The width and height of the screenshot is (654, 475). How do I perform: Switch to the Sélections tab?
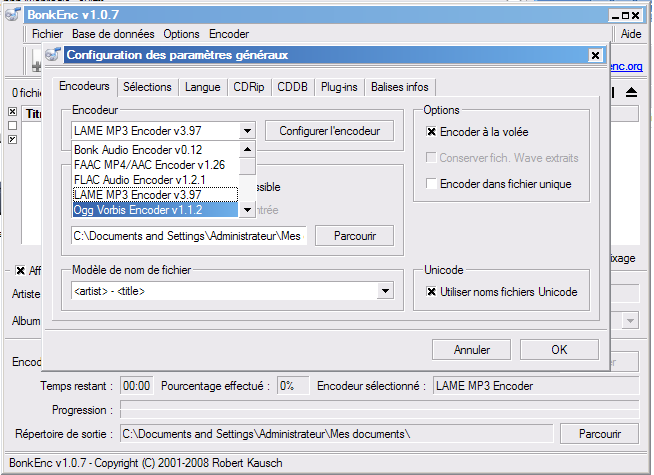click(x=147, y=87)
